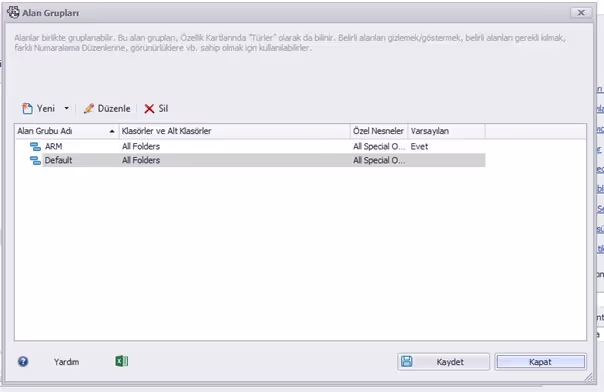Sort by Alan Grubu Adı column header
The width and height of the screenshot is (604, 392).
[67, 131]
